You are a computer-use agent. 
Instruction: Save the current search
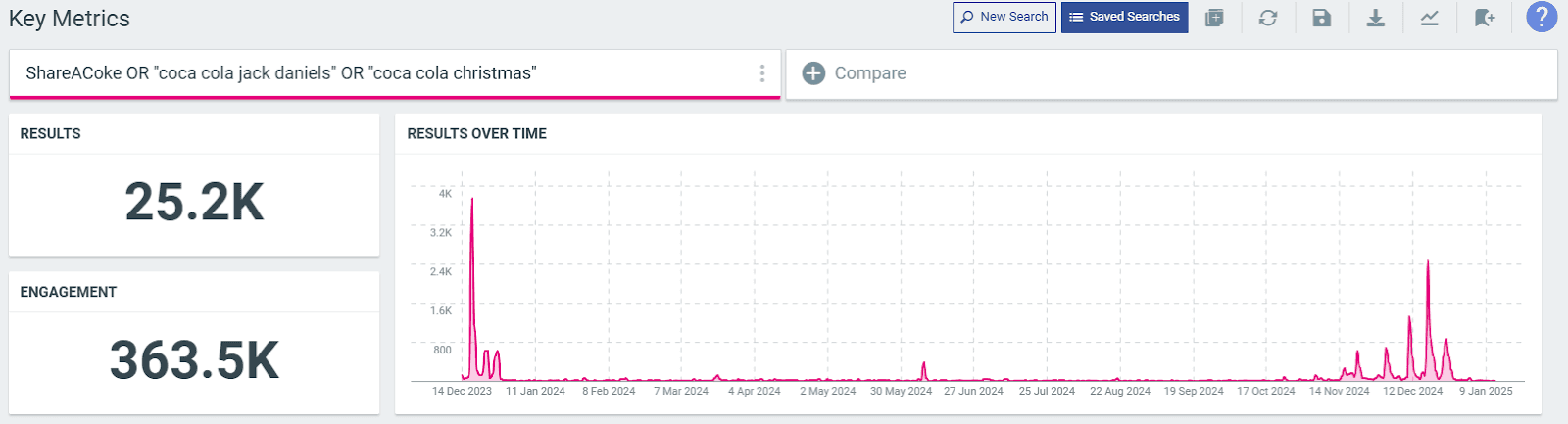tap(1322, 18)
